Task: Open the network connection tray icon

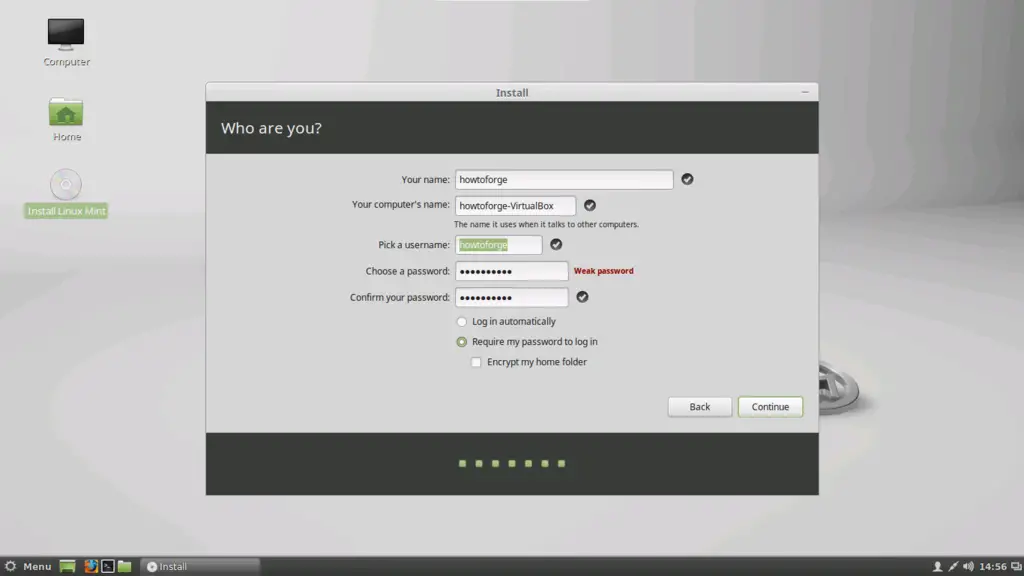Action: point(953,566)
